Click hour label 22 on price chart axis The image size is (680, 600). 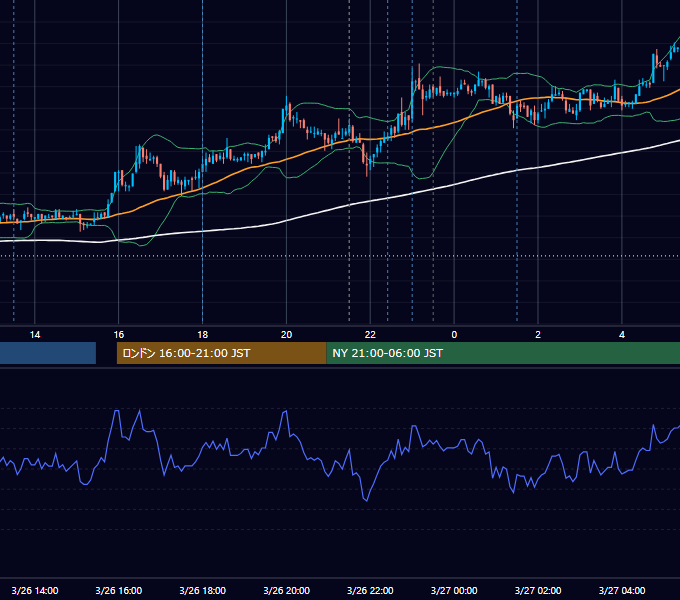(370, 335)
